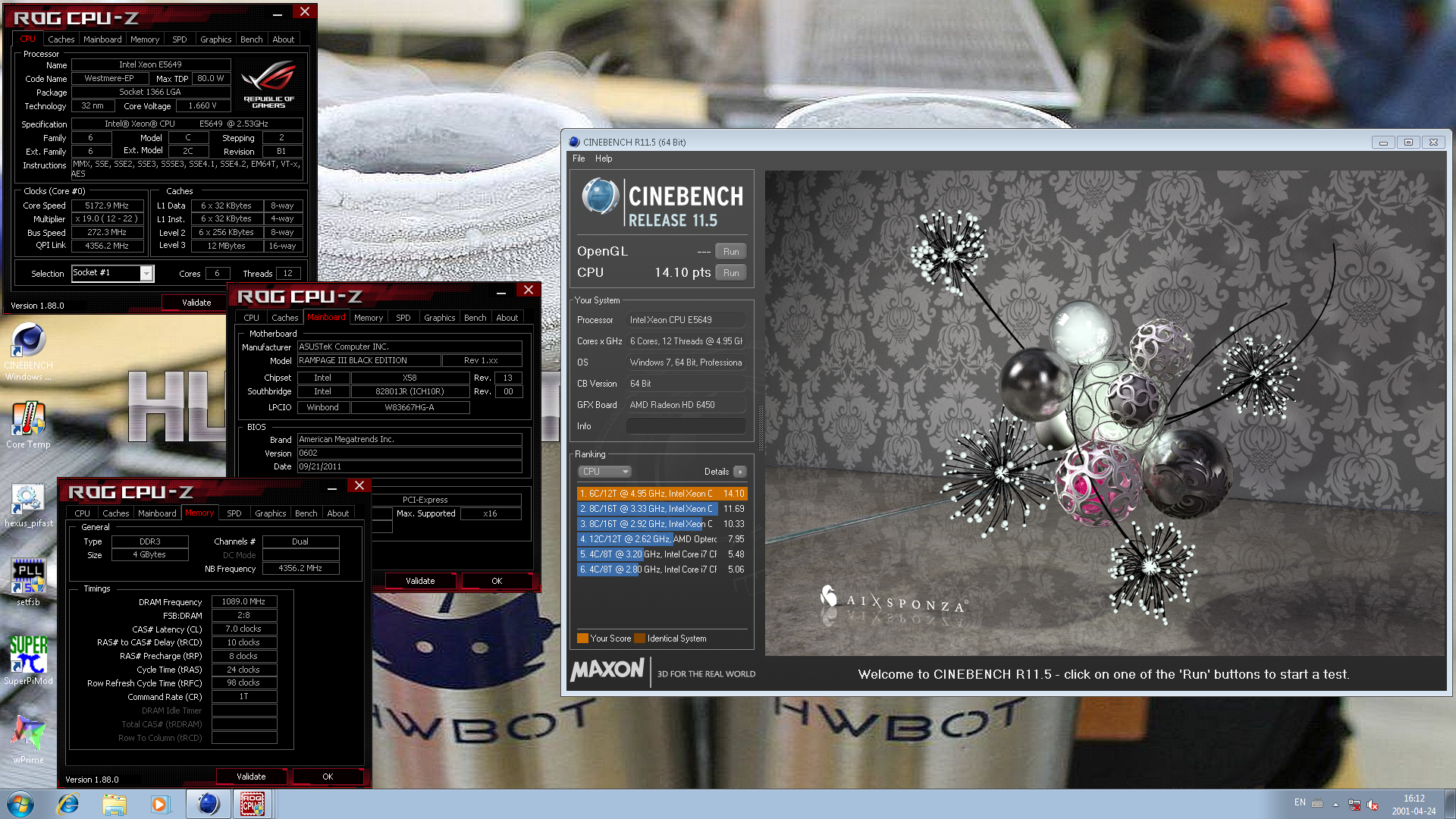Open Mainboard tab in top CPU-Z
This screenshot has width=1456, height=819.
tap(102, 39)
